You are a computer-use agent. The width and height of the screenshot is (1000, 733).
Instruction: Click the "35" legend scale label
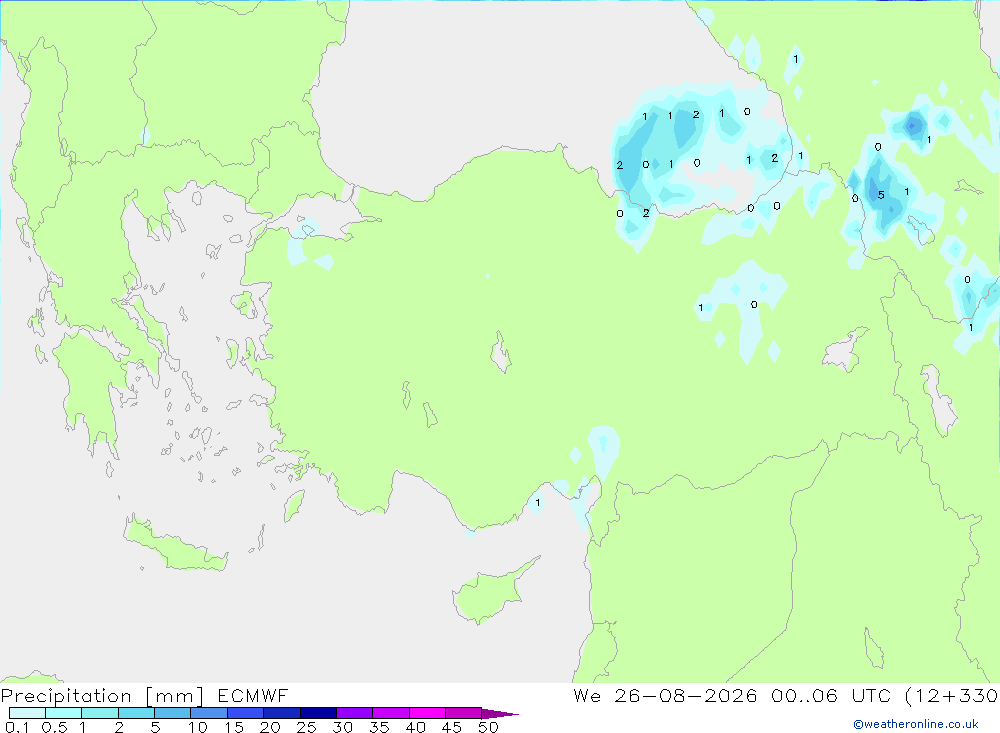379,727
